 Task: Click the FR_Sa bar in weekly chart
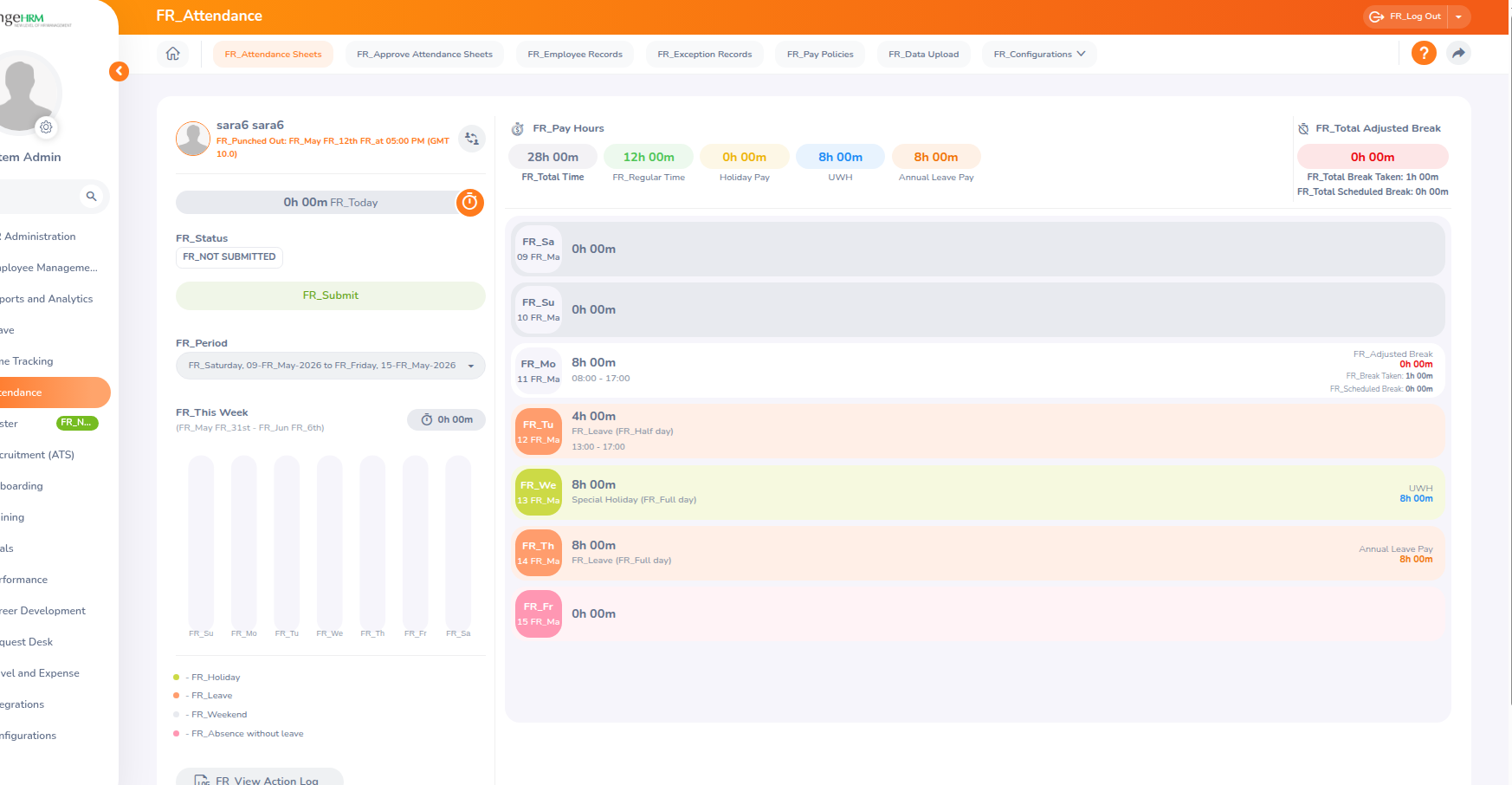(x=458, y=543)
